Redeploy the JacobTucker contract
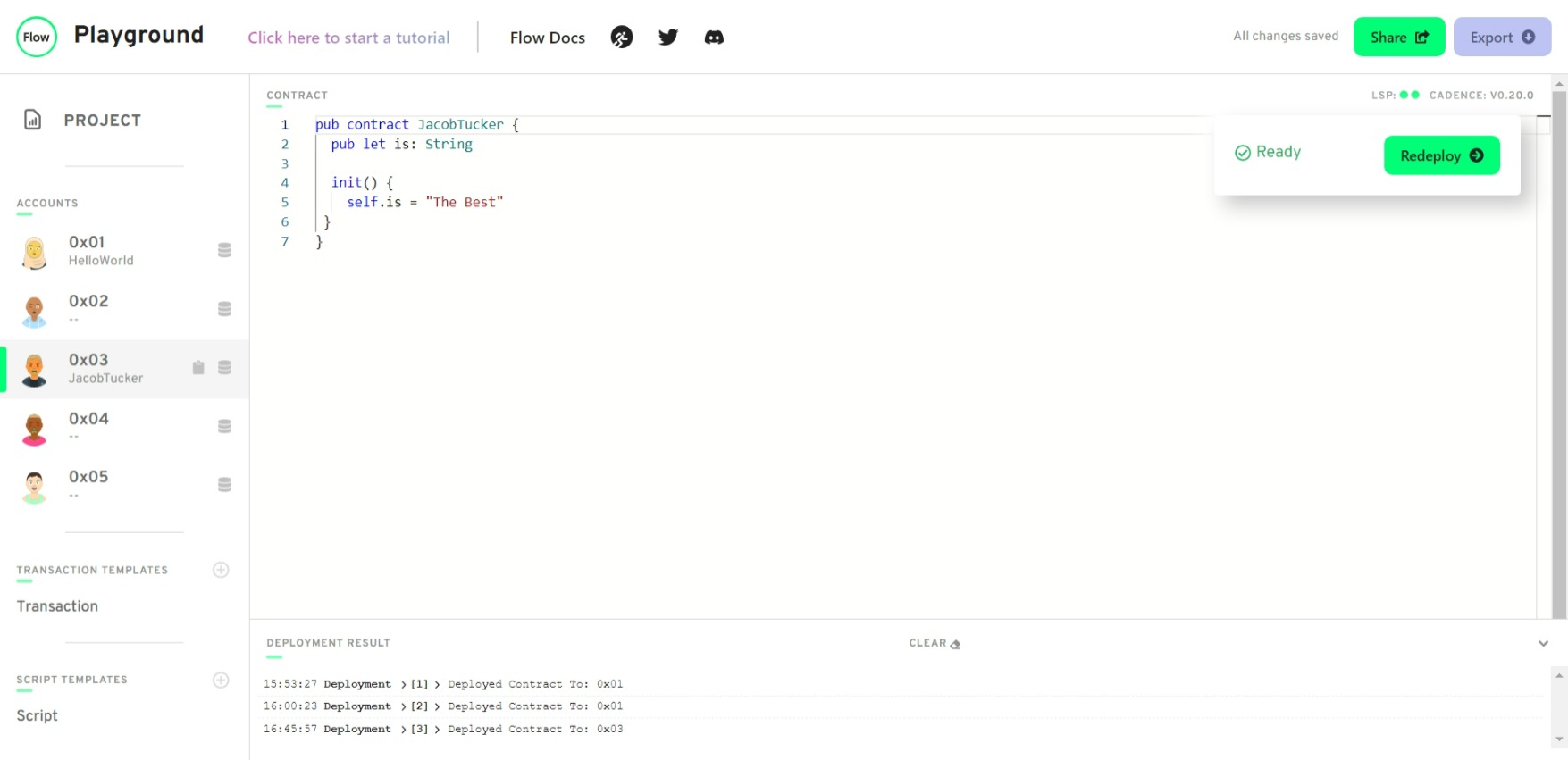The image size is (1568, 760). coord(1441,155)
